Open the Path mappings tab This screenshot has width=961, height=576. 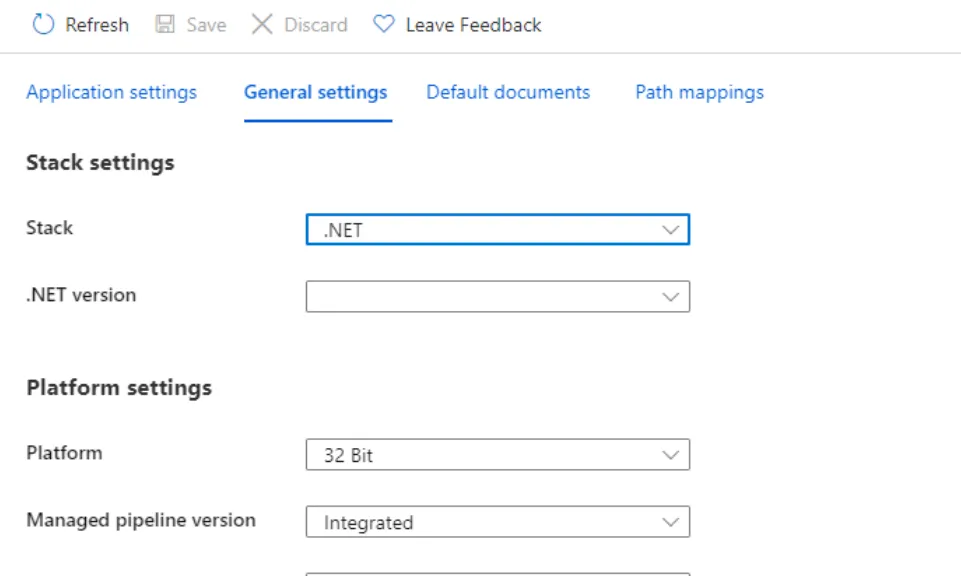[x=699, y=92]
